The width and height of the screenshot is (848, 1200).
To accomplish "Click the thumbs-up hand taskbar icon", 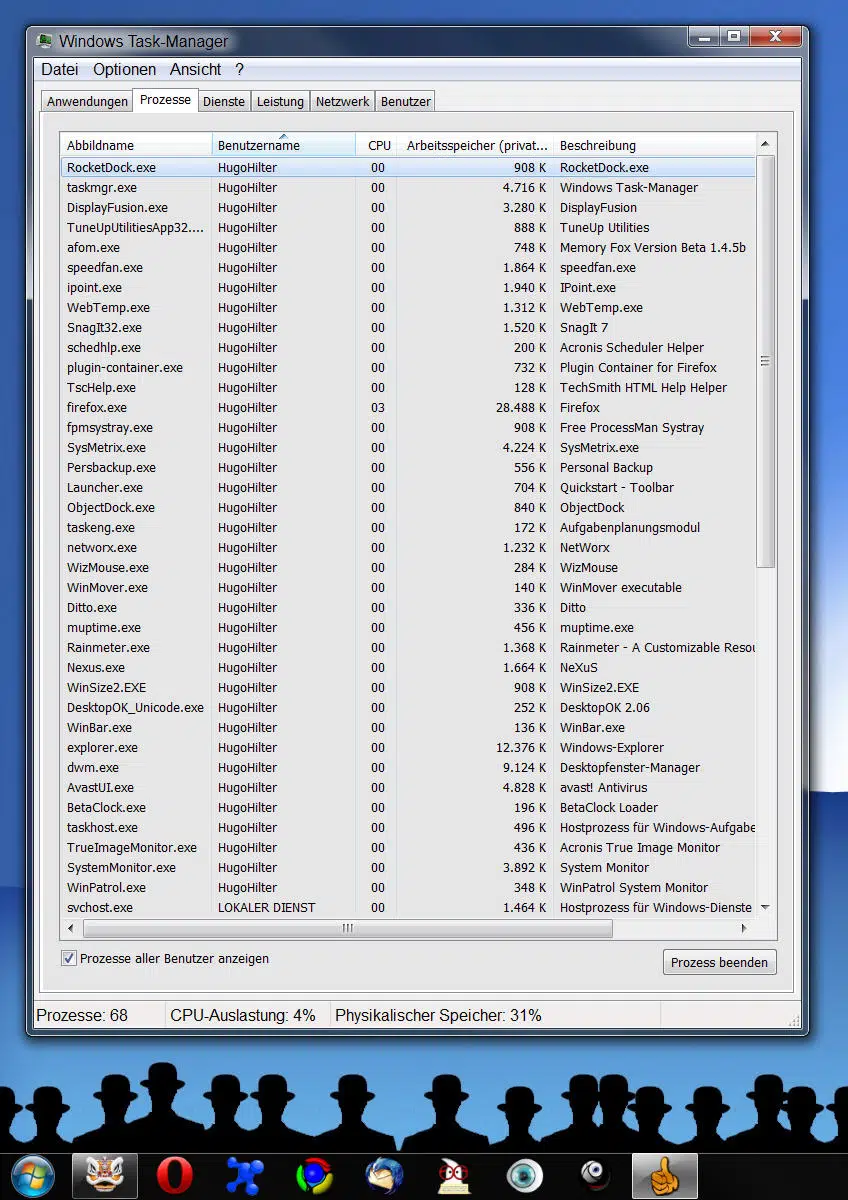I will click(x=664, y=1175).
